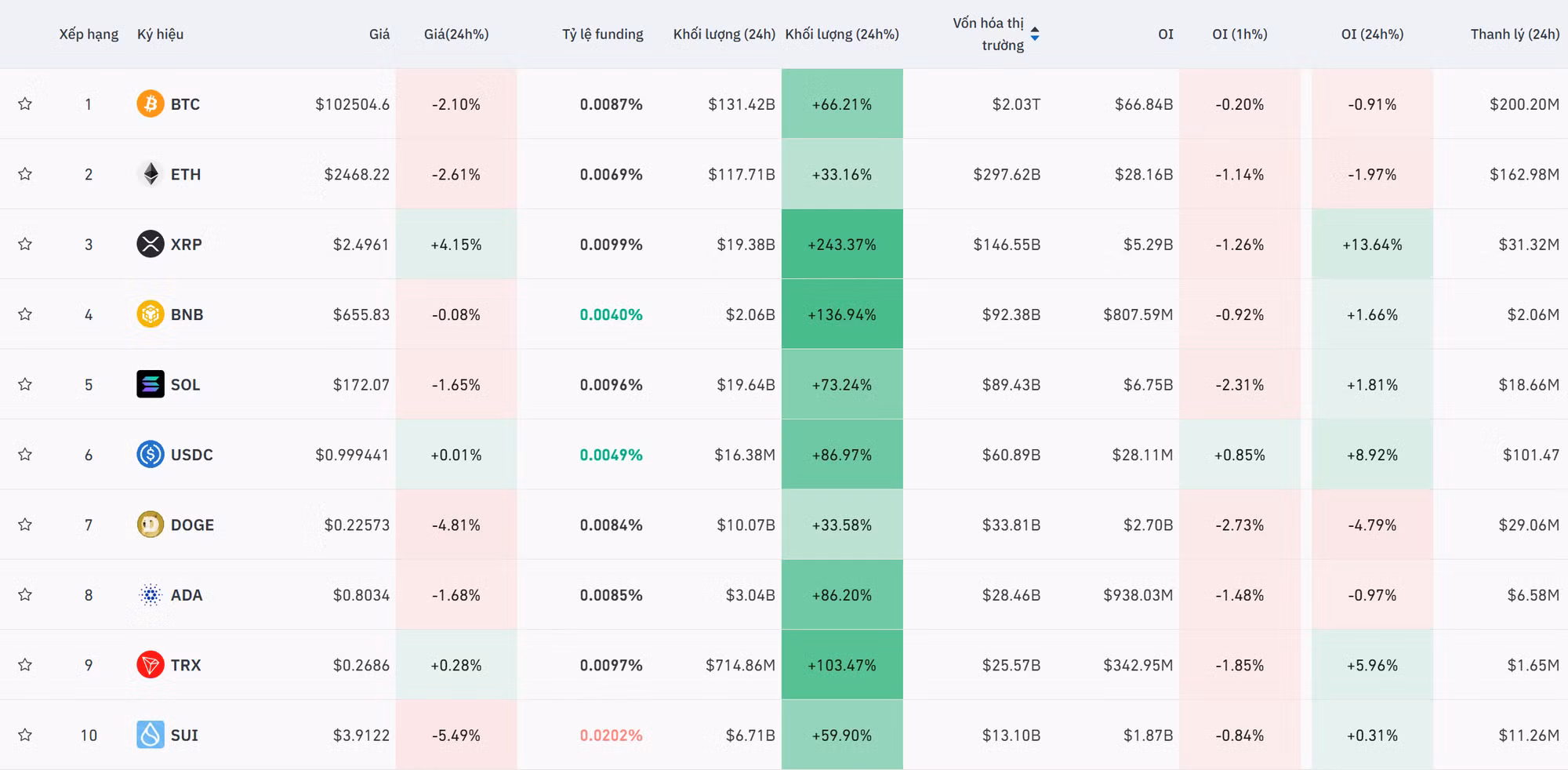The width and height of the screenshot is (1568, 770).
Task: Sort by OI (1h%) header
Action: coord(1240,35)
